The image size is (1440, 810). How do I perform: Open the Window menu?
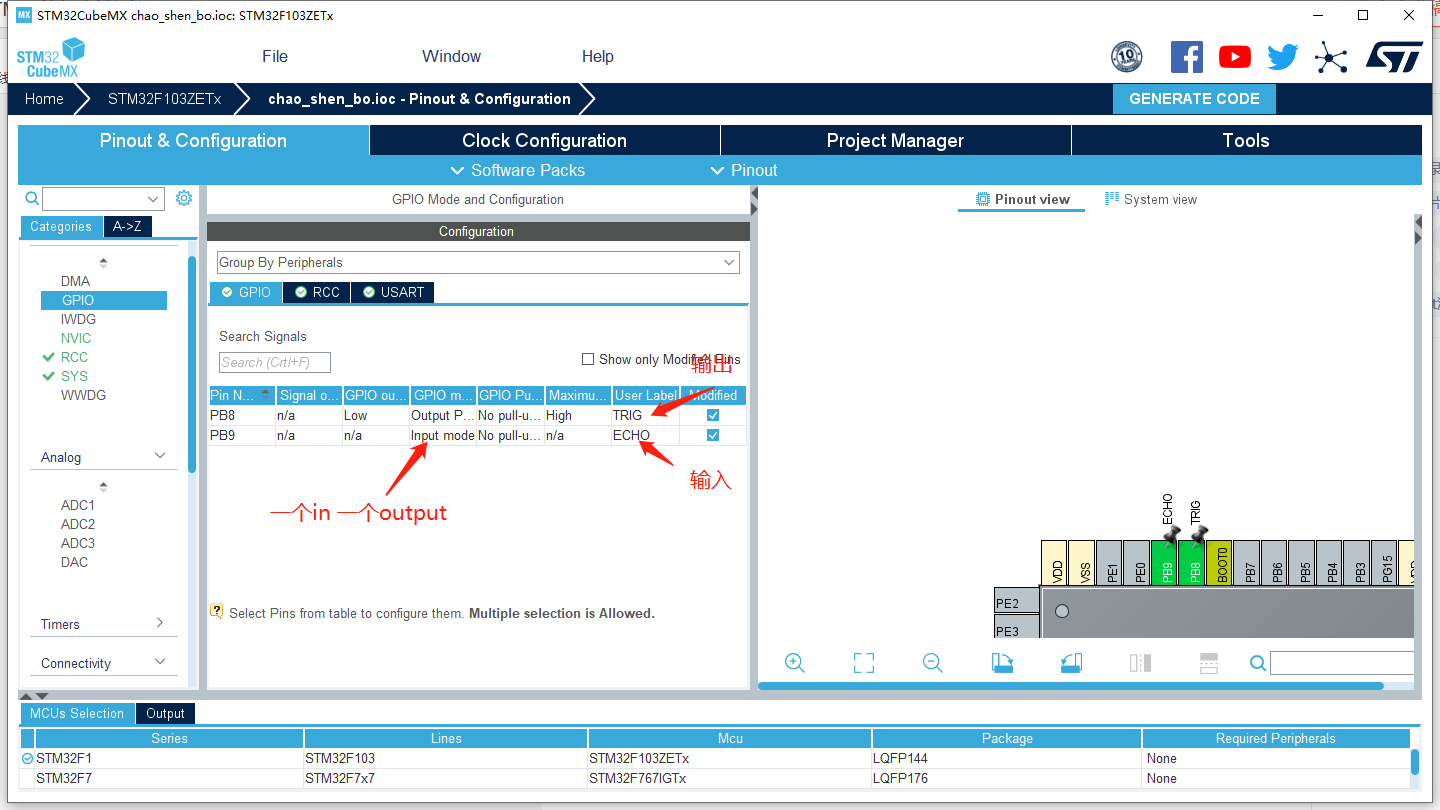point(451,57)
